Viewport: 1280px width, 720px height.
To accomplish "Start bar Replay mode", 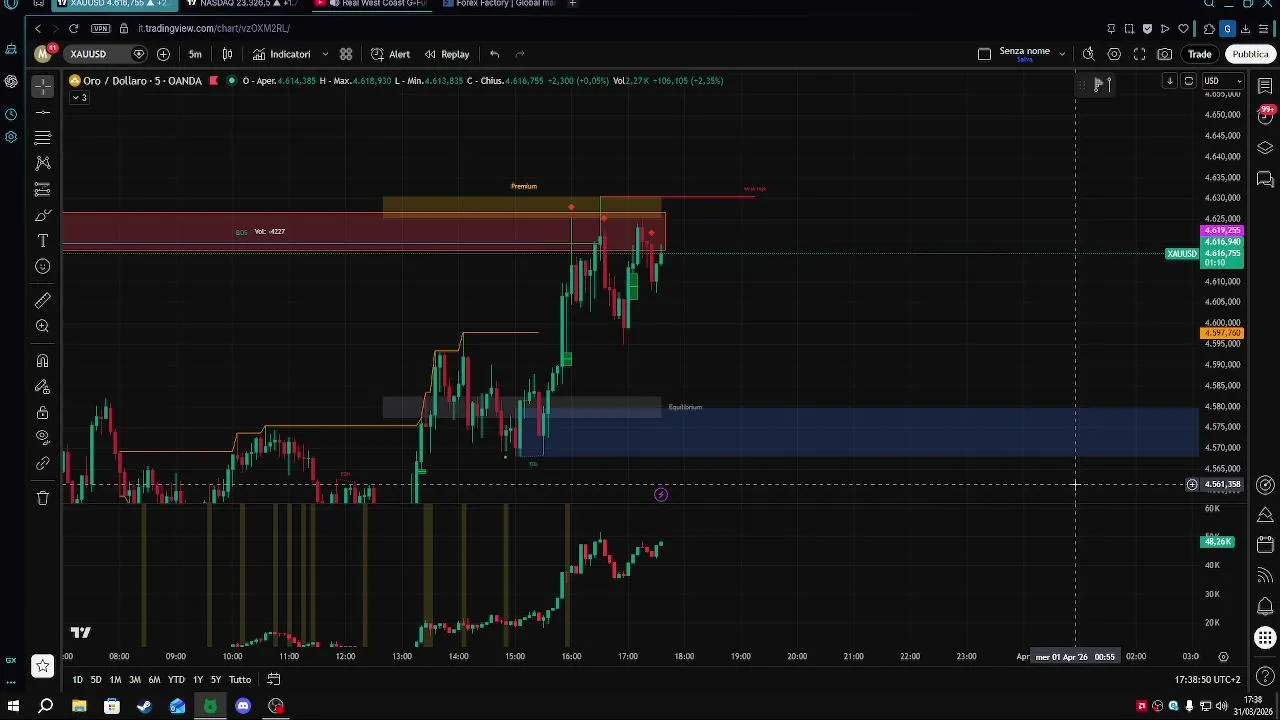I will (x=446, y=54).
